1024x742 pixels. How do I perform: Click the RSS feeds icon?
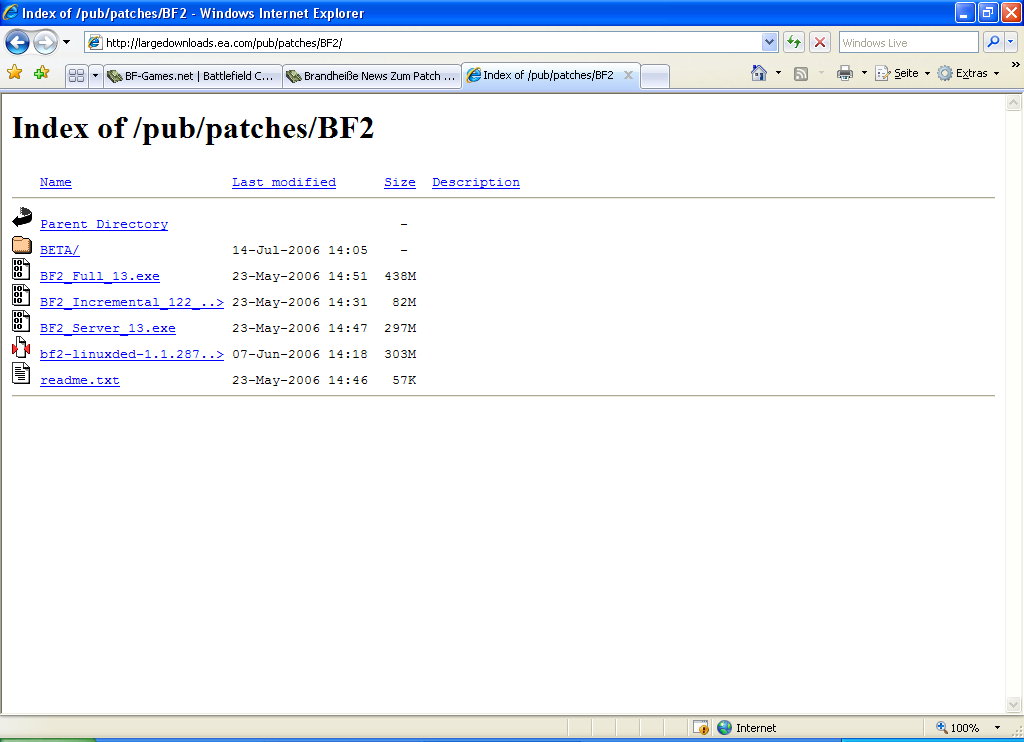pyautogui.click(x=801, y=74)
